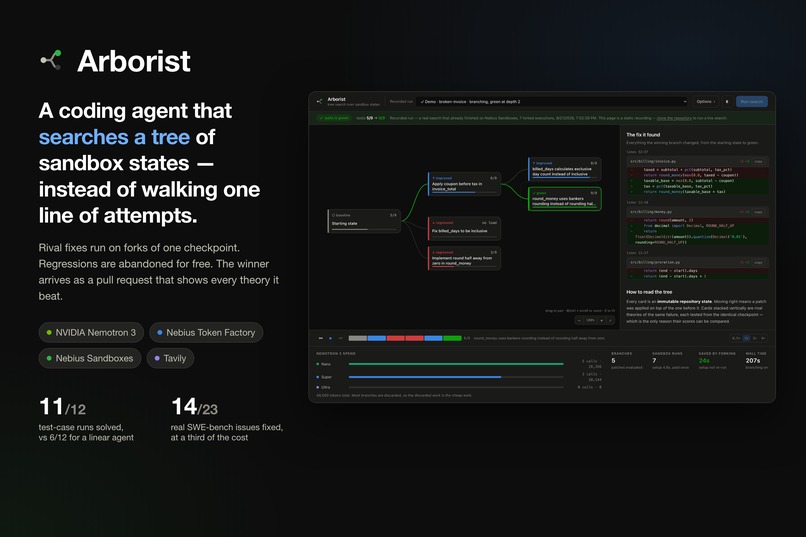Click the Sandbox runs value 7
This screenshot has height=537, width=806.
654,361
